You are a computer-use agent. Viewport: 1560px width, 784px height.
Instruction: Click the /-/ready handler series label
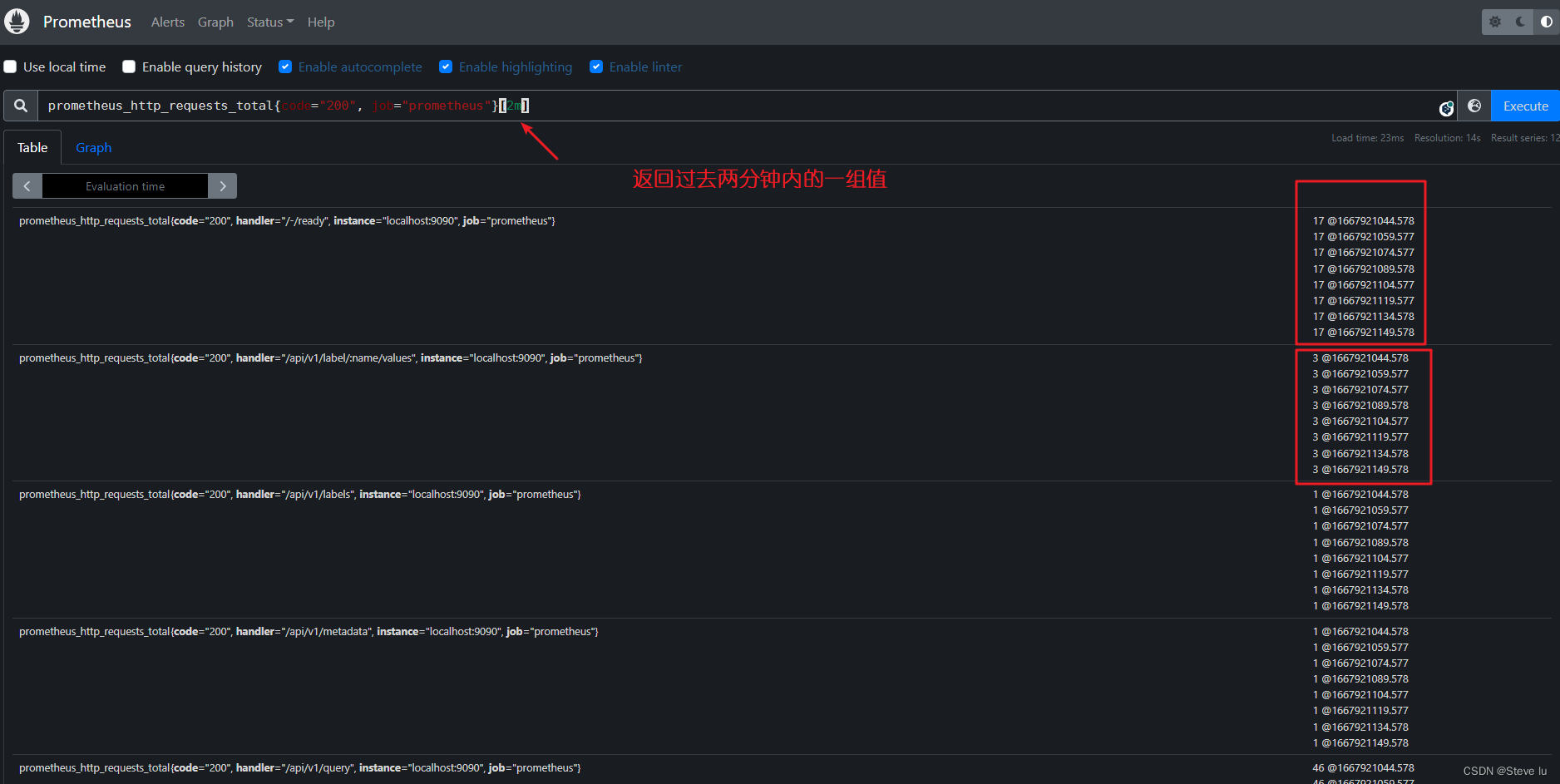287,220
